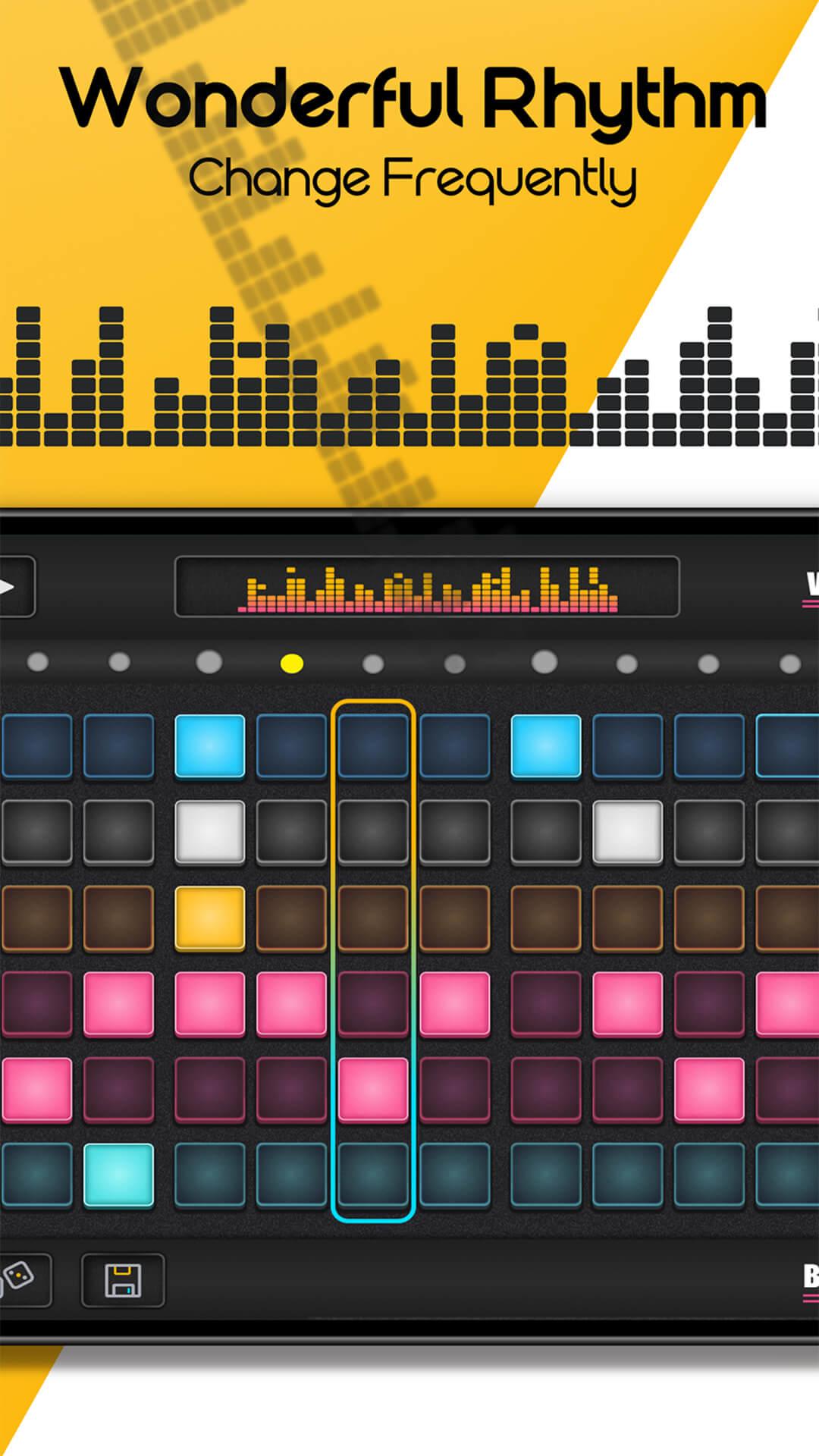The image size is (819, 1456).
Task: Toggle off the white pad in snare row, third column
Action: pyautogui.click(x=210, y=832)
